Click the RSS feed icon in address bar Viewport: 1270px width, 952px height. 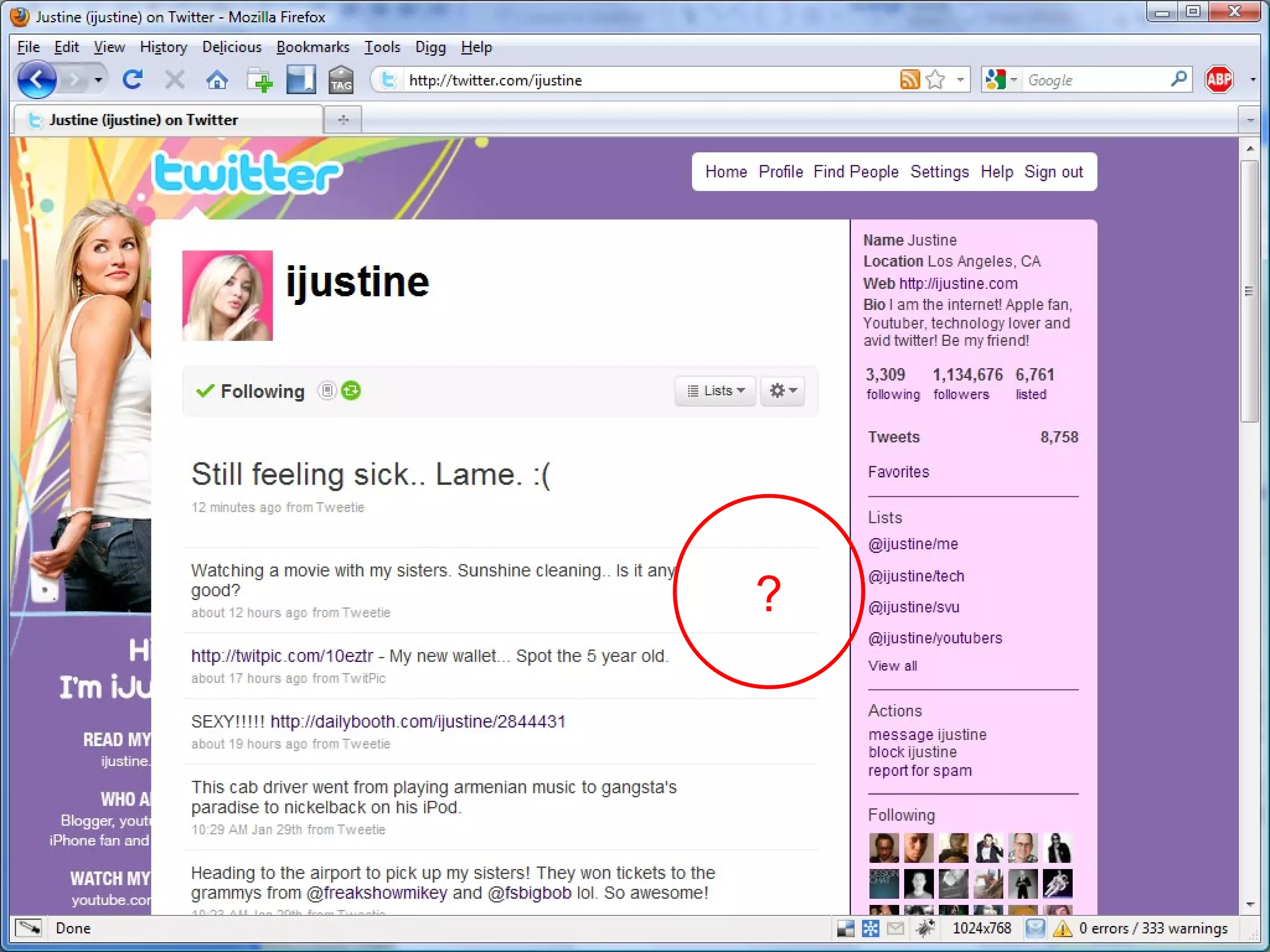tap(909, 80)
